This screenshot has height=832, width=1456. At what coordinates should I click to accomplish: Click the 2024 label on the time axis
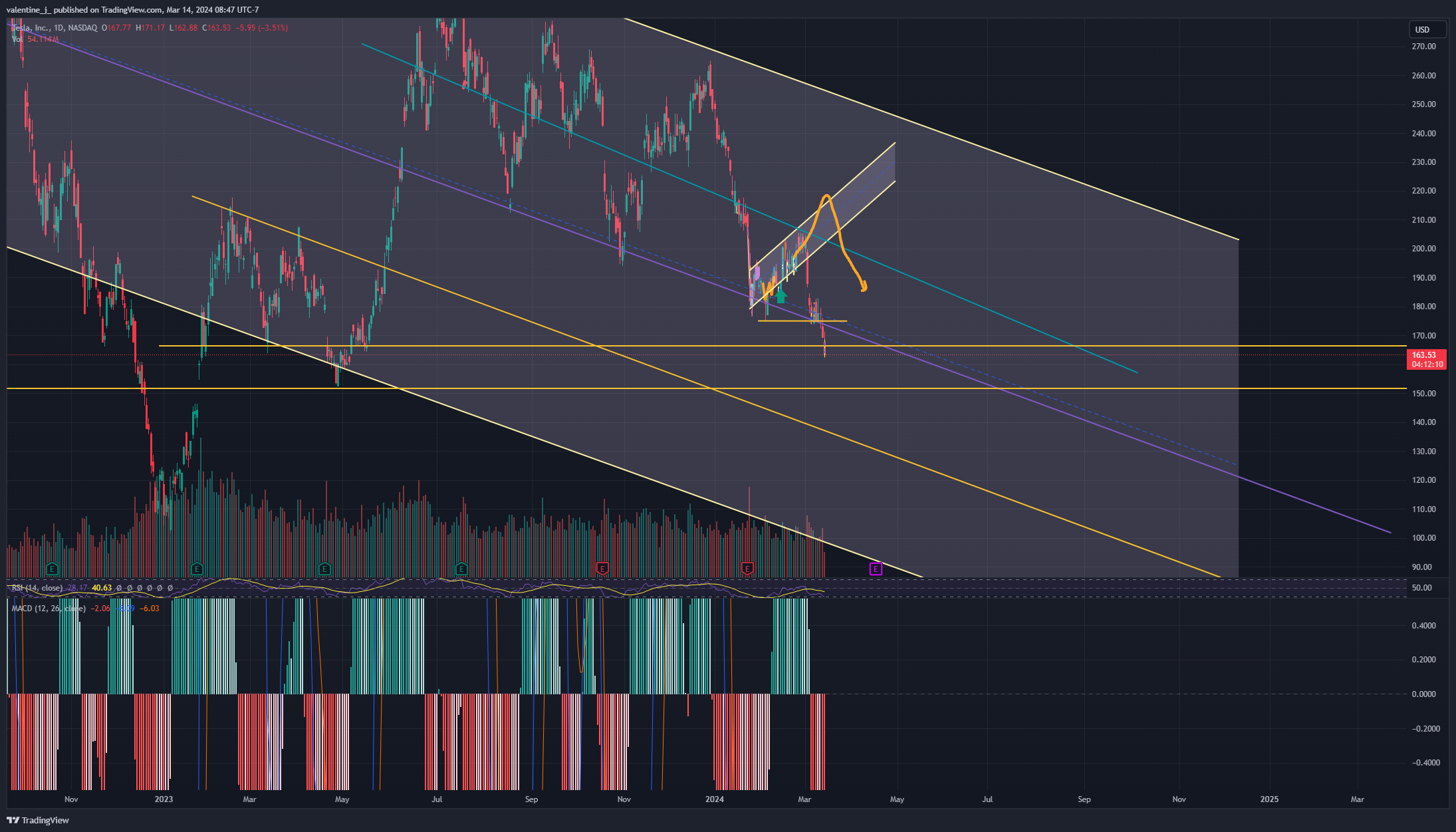[715, 799]
